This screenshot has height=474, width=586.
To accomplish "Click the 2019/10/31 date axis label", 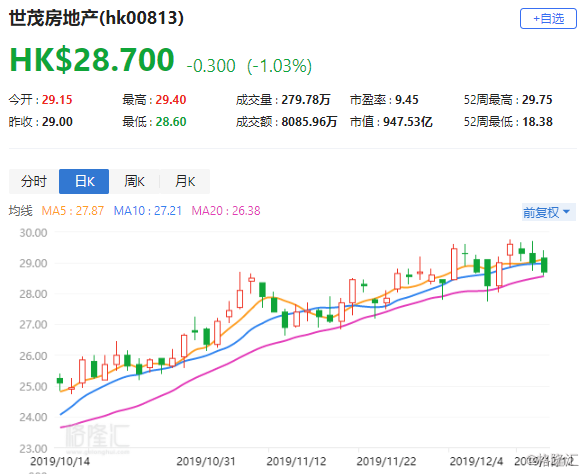I will pos(206,461).
